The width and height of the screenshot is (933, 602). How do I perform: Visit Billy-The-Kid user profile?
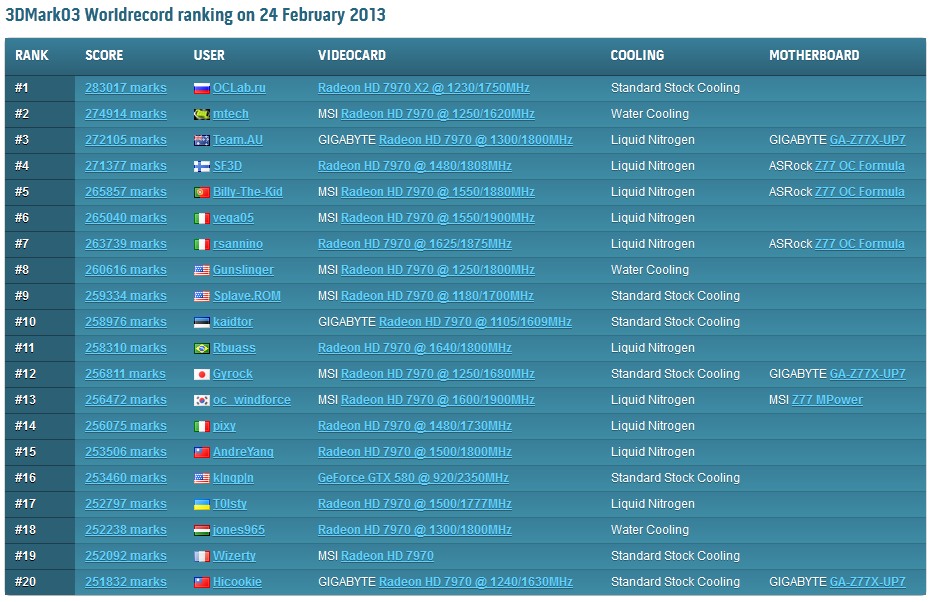pos(248,192)
